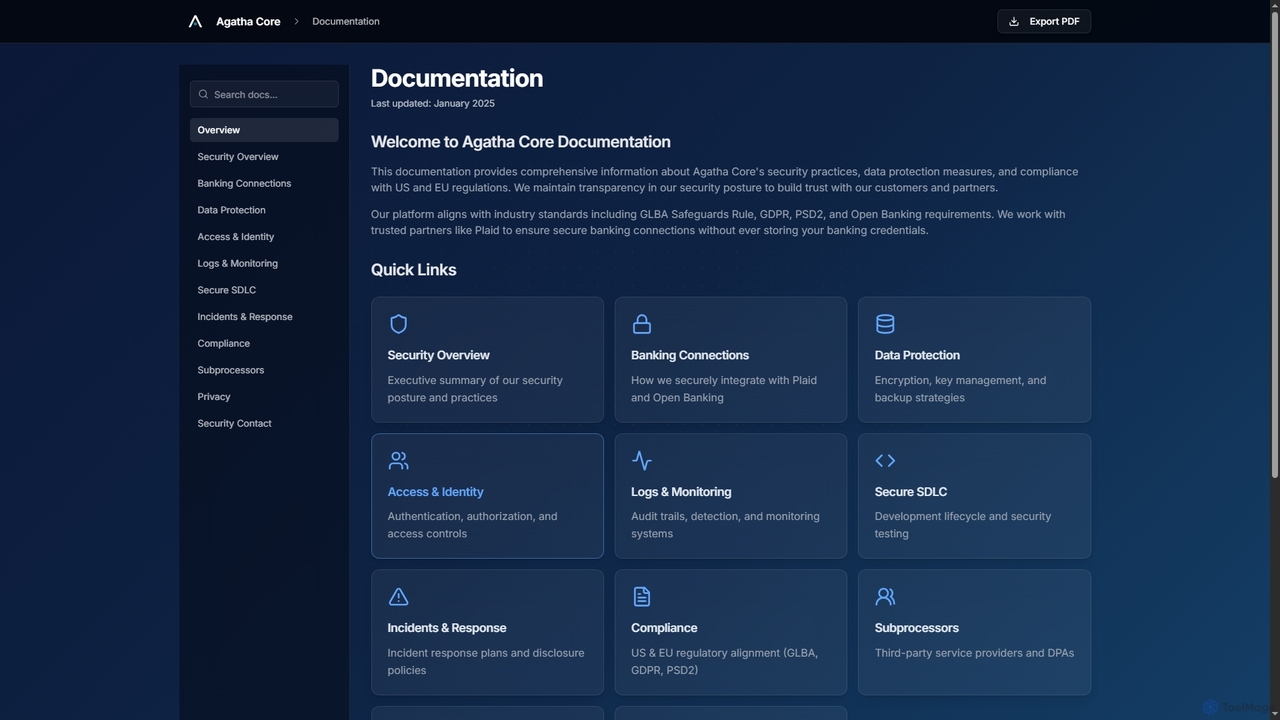Image resolution: width=1280 pixels, height=720 pixels.
Task: Click the Documentation breadcrumb
Action: [346, 21]
